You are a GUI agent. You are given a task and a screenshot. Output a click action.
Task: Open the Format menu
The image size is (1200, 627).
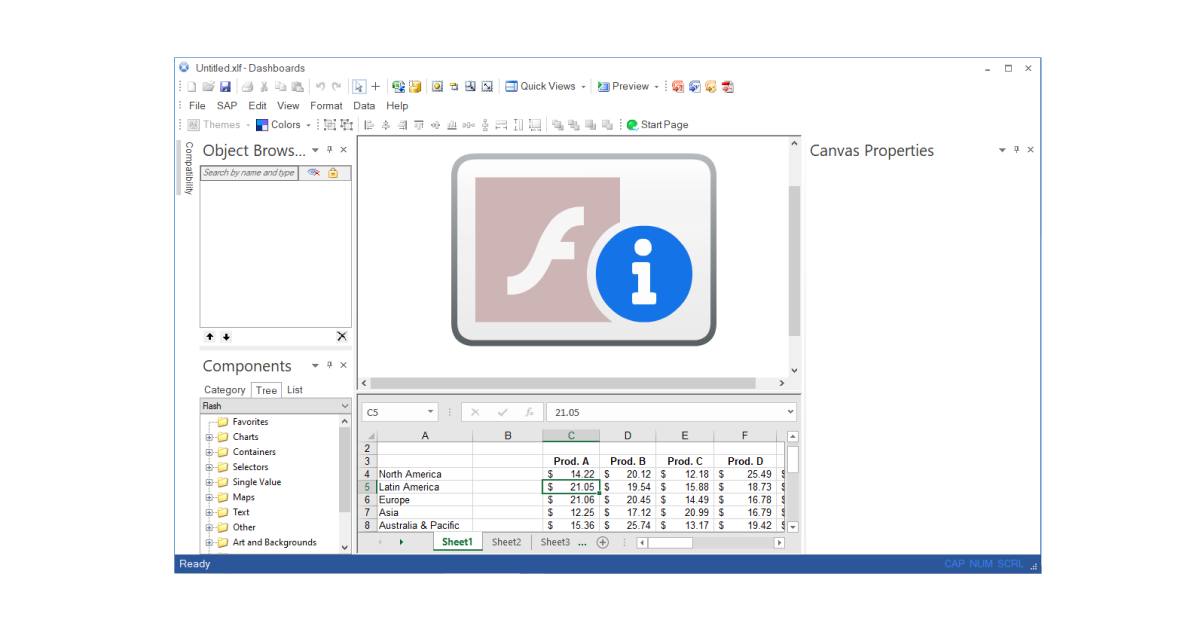(326, 106)
